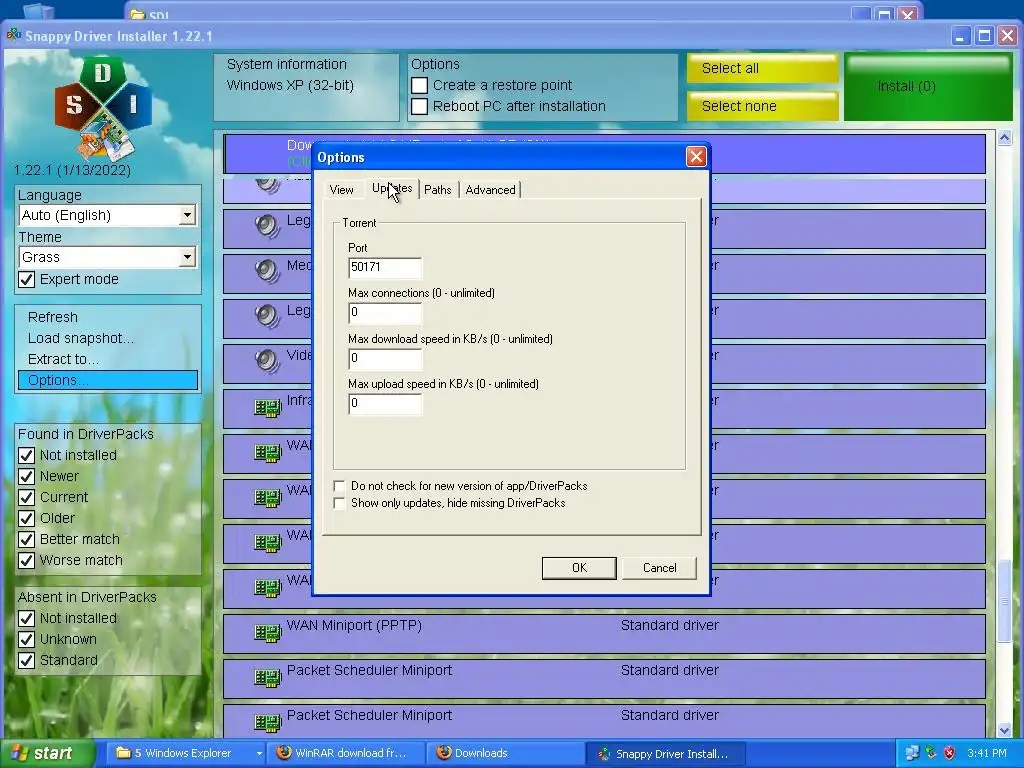Click the SDI hexagon logo
The width and height of the screenshot is (1024, 768).
[103, 108]
